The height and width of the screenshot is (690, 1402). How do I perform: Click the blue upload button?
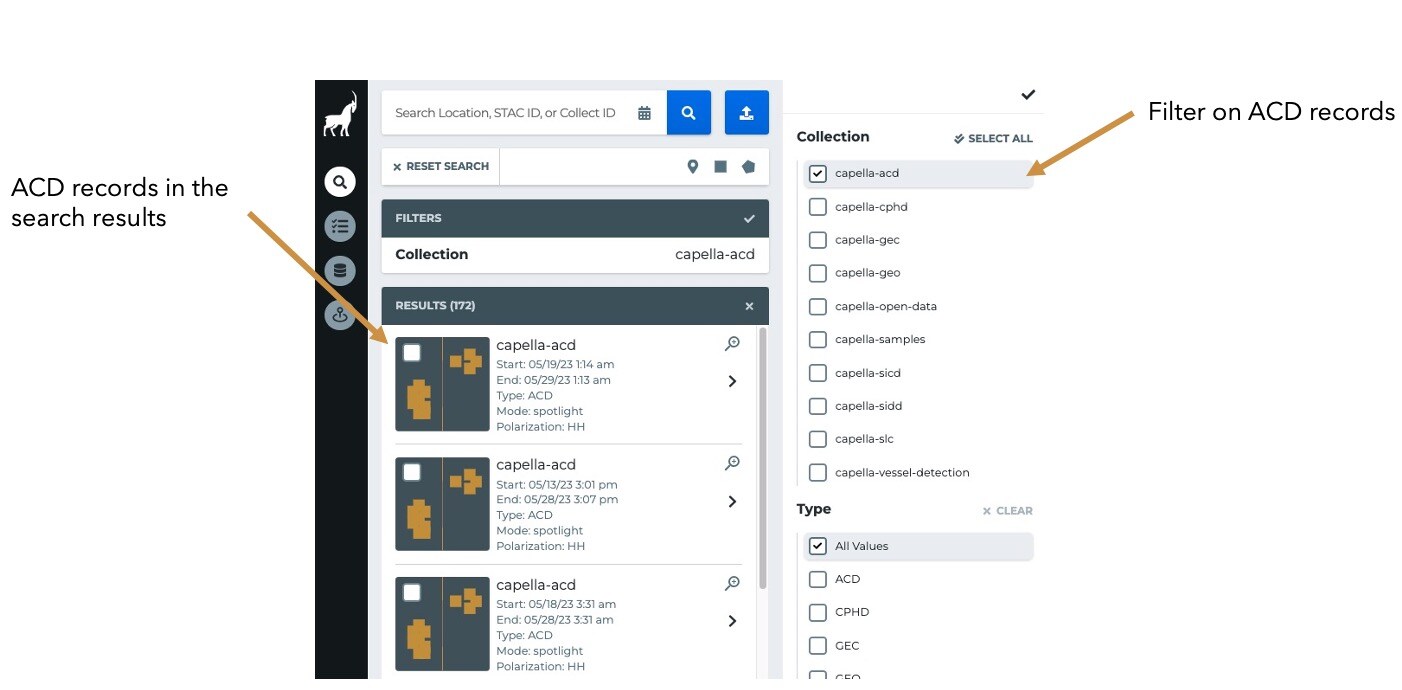[x=747, y=113]
